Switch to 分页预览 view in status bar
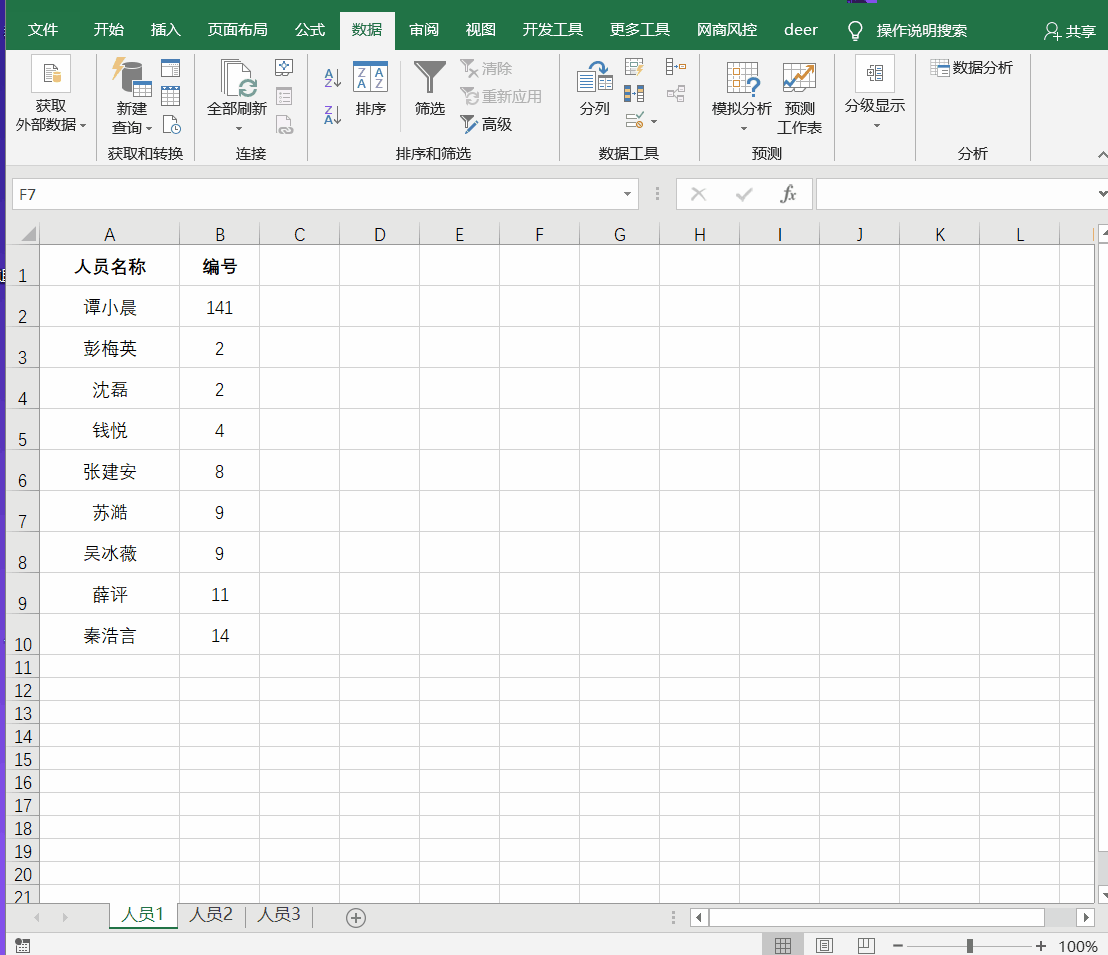1108x955 pixels. pyautogui.click(x=864, y=944)
